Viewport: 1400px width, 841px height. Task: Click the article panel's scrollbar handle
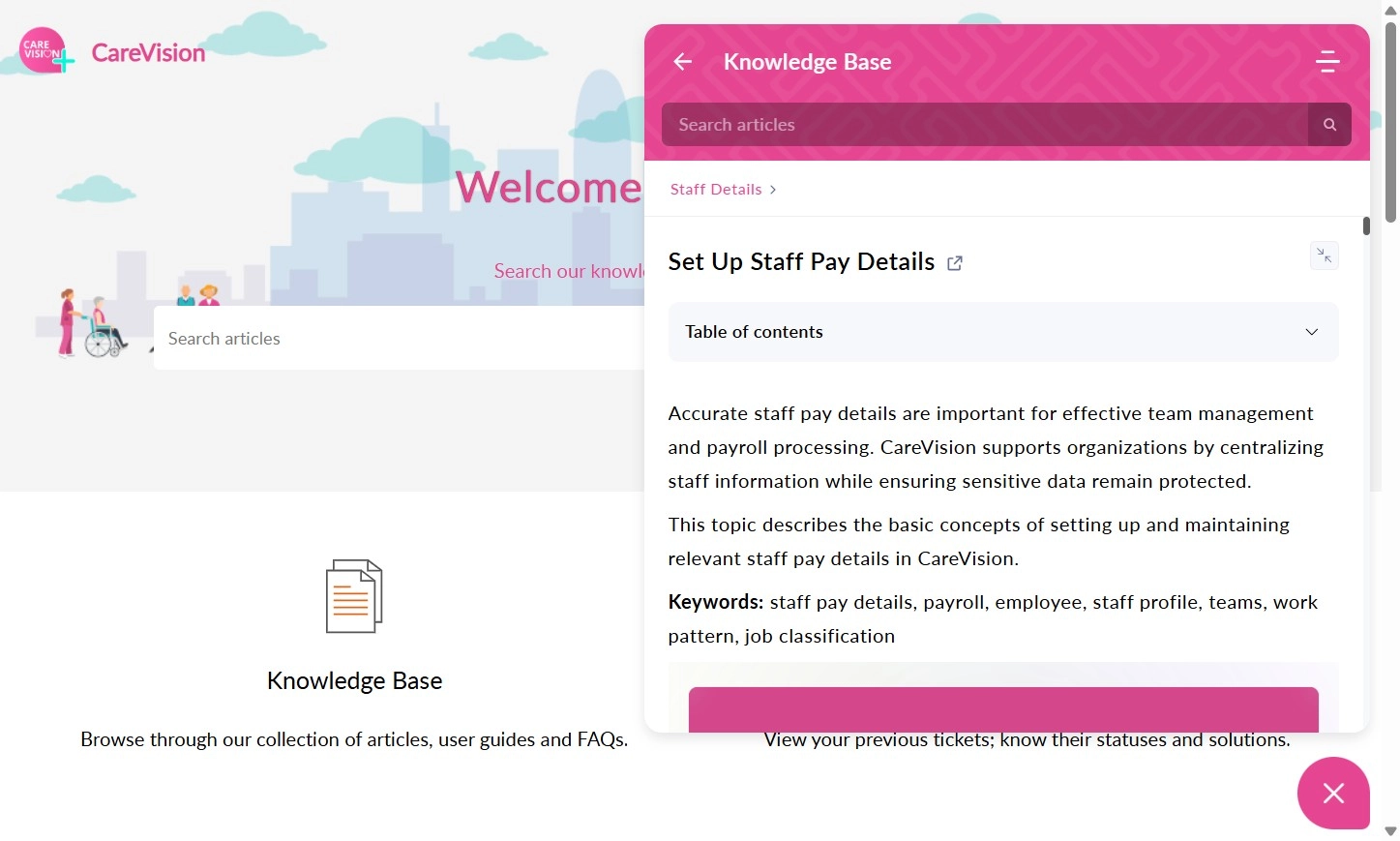click(1366, 226)
